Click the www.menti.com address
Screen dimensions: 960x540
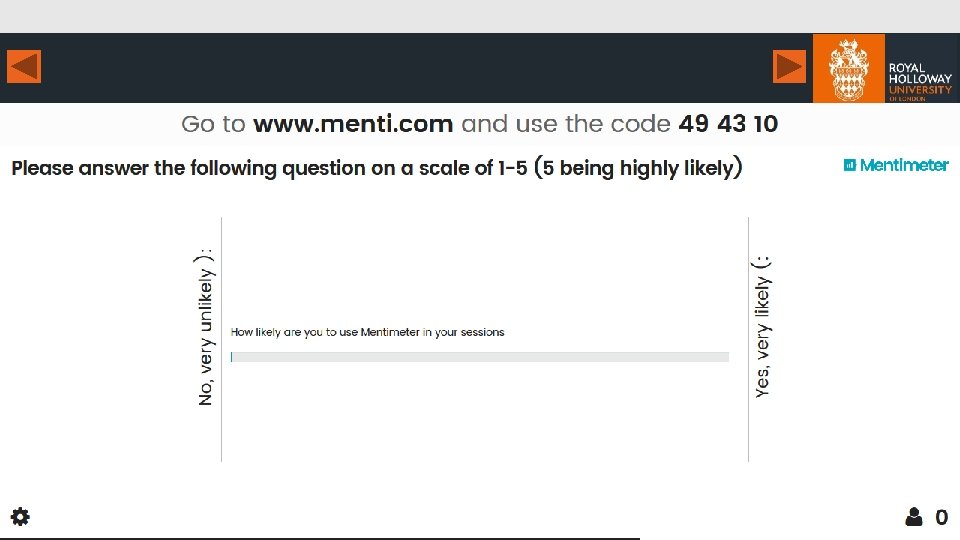coord(353,124)
